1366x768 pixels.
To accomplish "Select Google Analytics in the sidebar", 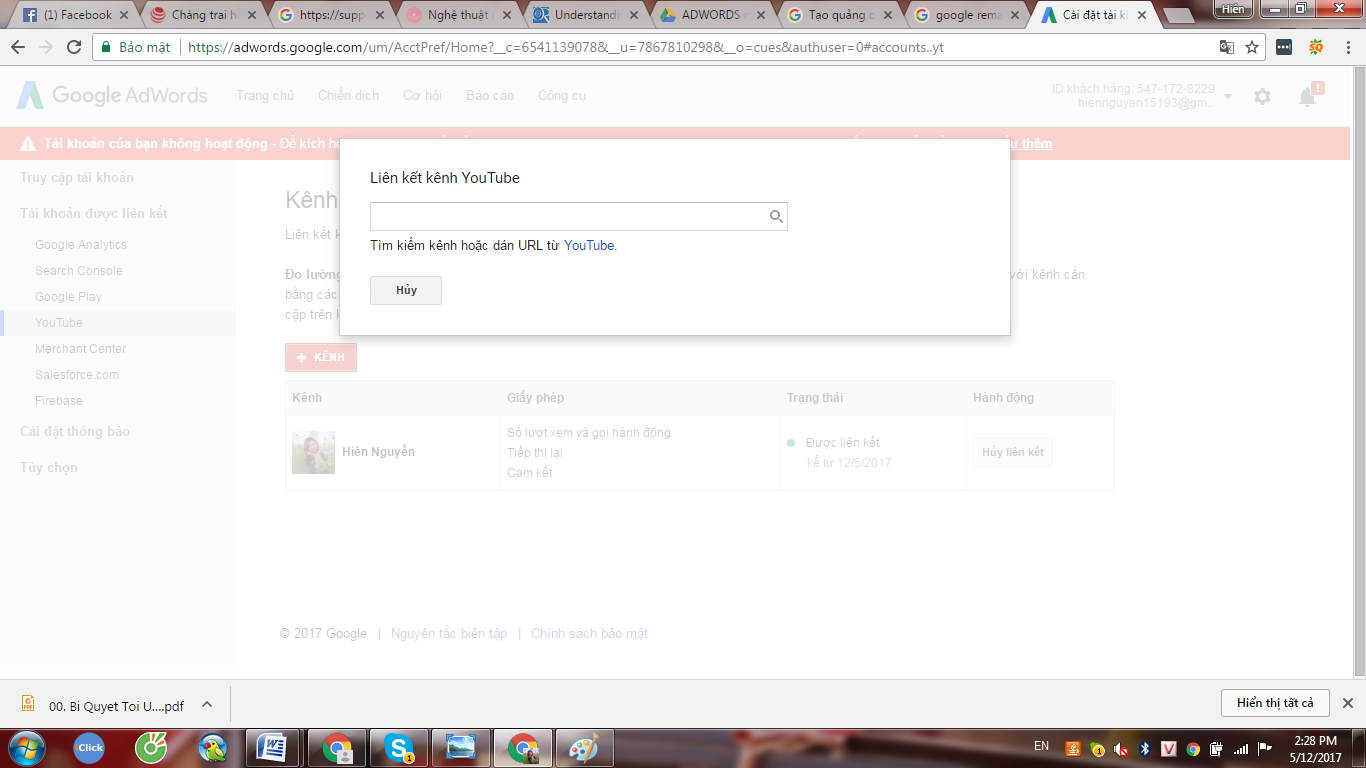I will pos(81,245).
